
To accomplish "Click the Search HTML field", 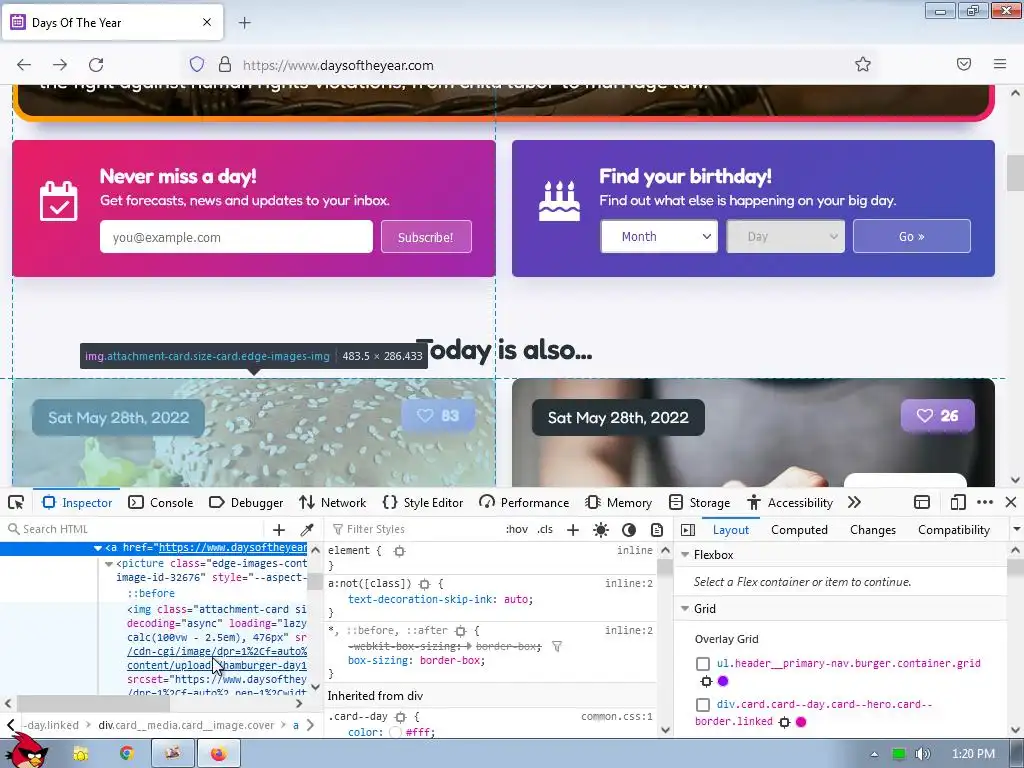I will tap(134, 529).
